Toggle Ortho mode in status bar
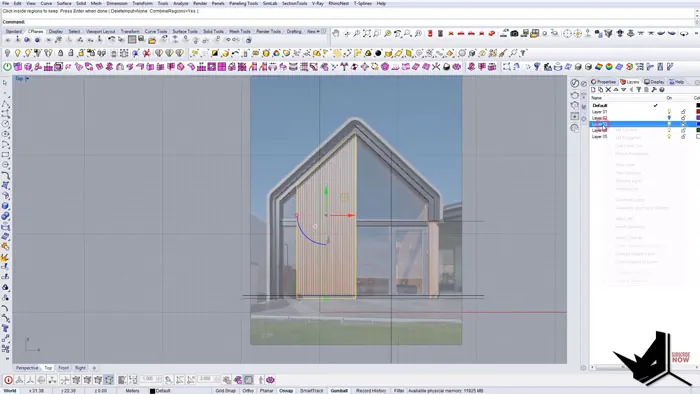Viewport: 700px width, 394px height. pyautogui.click(x=248, y=390)
